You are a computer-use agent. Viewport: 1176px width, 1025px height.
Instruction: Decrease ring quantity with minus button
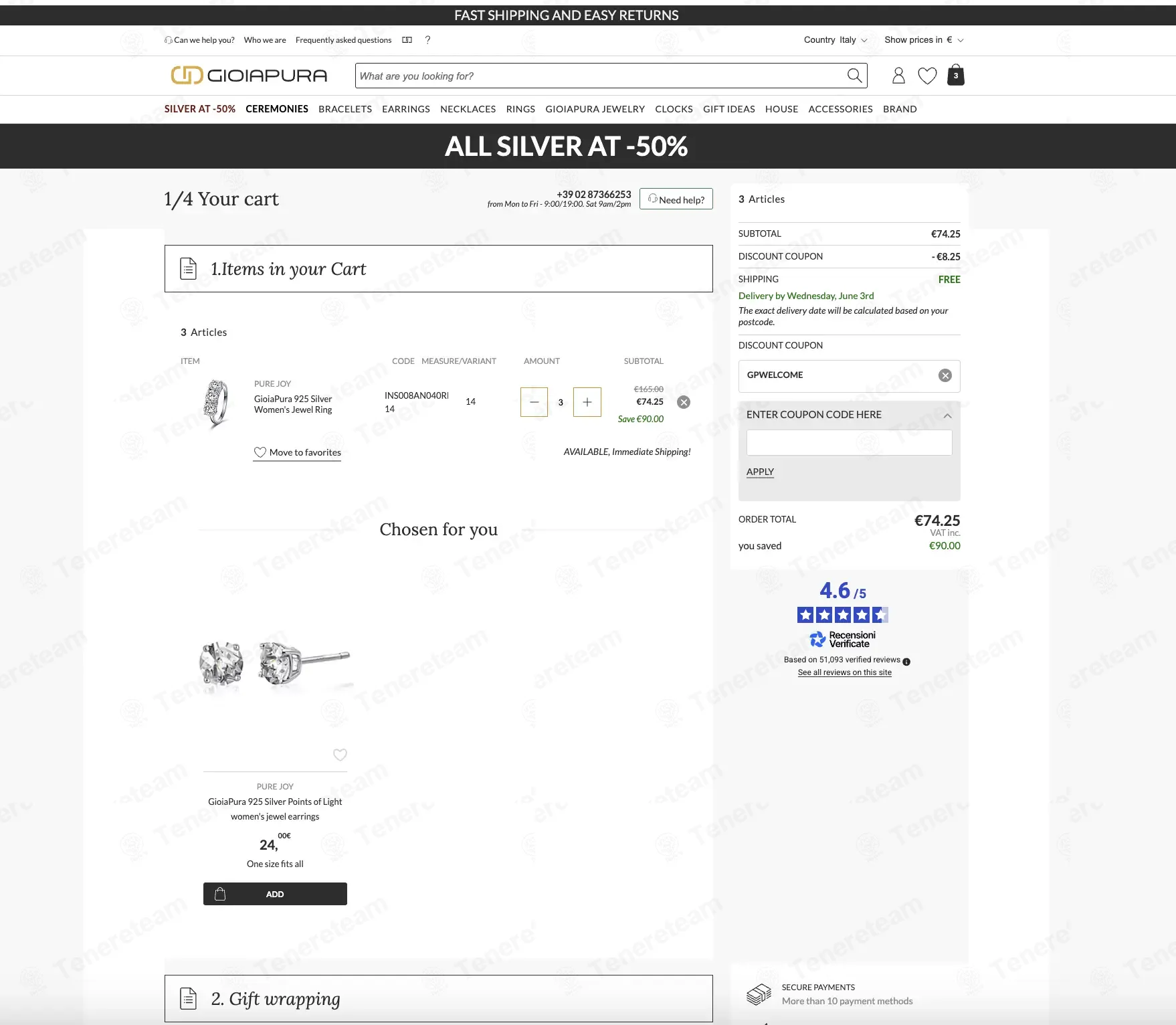tap(534, 402)
